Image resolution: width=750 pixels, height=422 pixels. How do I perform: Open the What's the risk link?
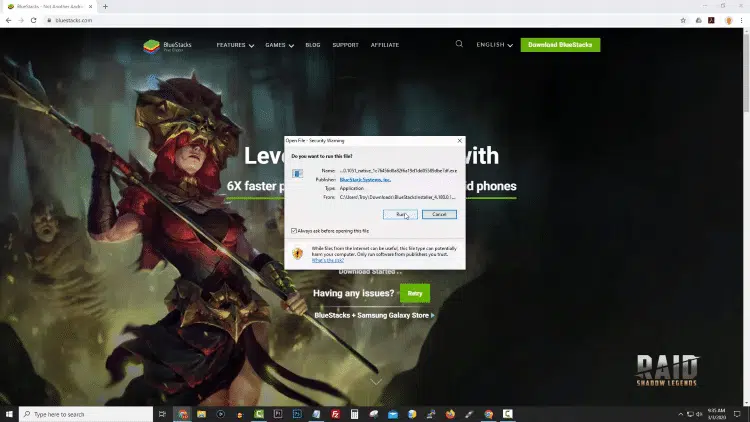[x=328, y=260]
